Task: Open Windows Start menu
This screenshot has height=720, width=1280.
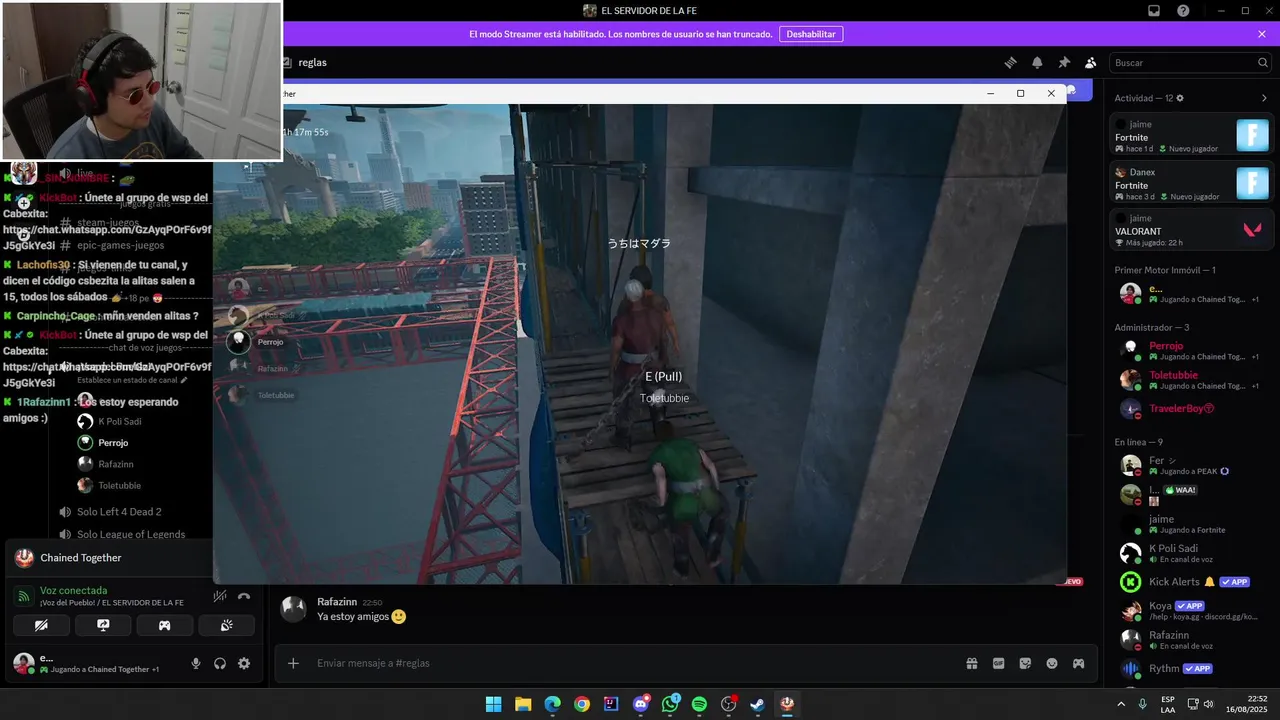Action: tap(493, 704)
